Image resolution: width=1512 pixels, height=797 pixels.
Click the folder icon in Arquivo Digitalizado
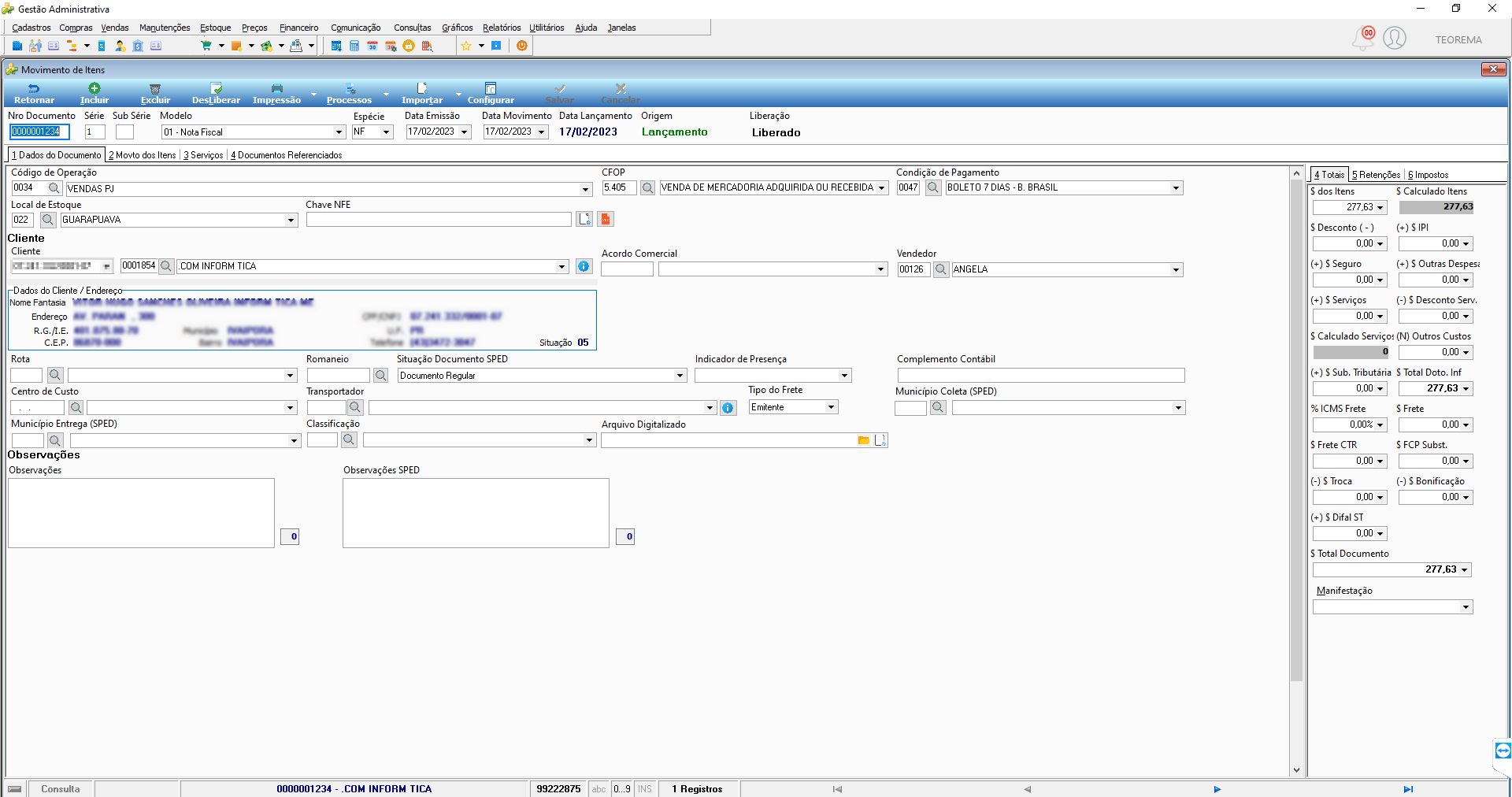(863, 440)
